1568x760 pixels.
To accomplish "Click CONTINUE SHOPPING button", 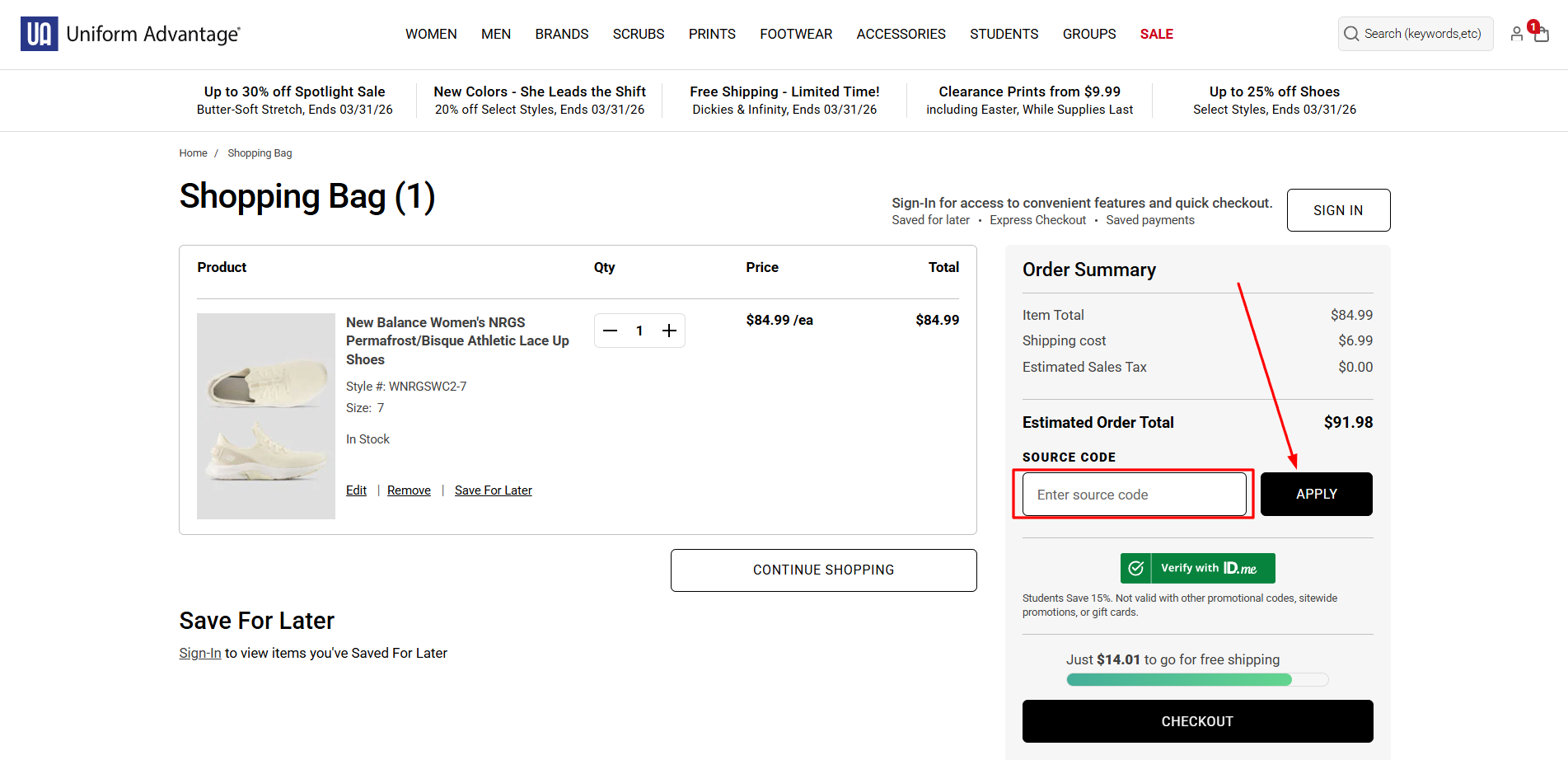I will pos(824,570).
